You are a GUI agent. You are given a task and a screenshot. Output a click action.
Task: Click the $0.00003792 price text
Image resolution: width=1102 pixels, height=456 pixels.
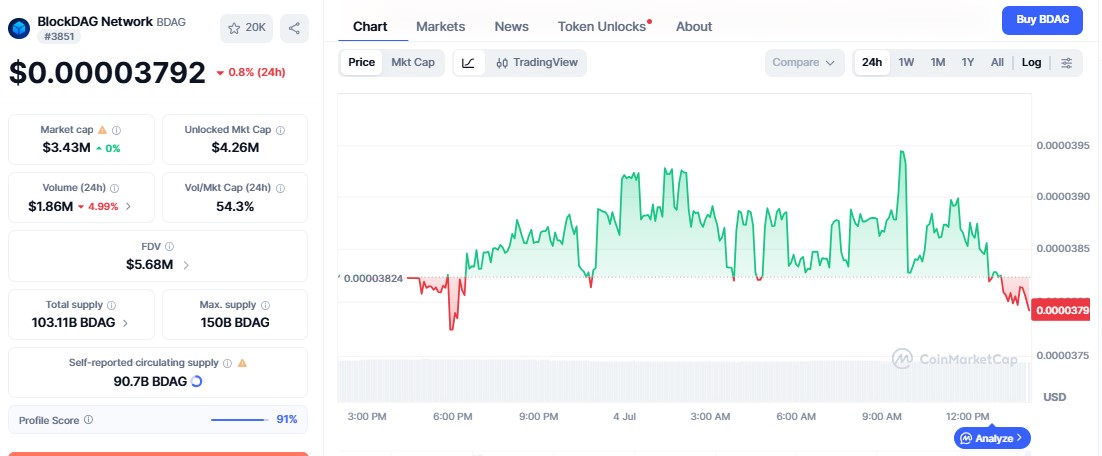point(108,73)
